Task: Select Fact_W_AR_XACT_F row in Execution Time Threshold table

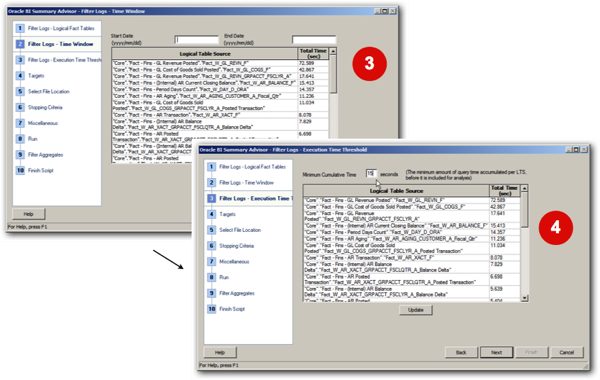Action: tap(412, 258)
